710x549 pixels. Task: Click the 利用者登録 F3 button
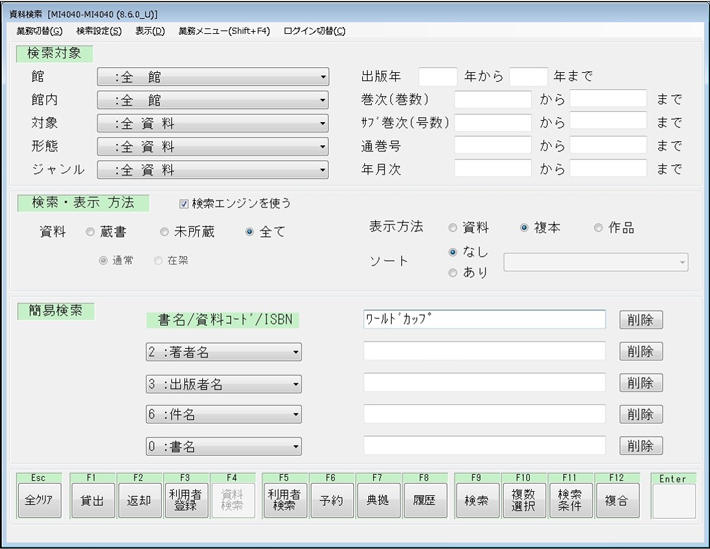186,501
